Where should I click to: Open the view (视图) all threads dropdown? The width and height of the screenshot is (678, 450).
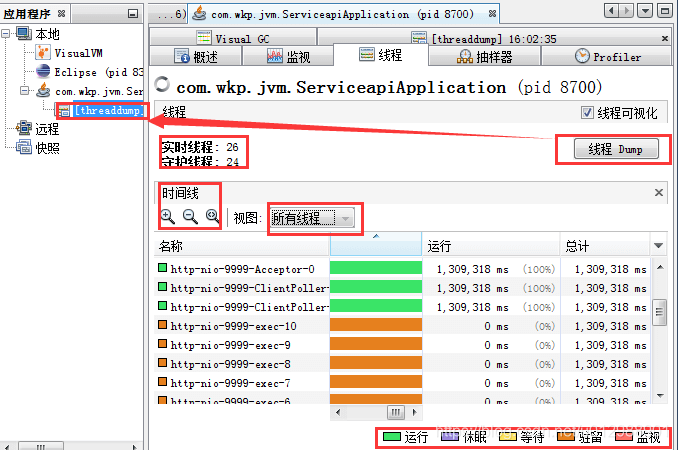point(312,218)
